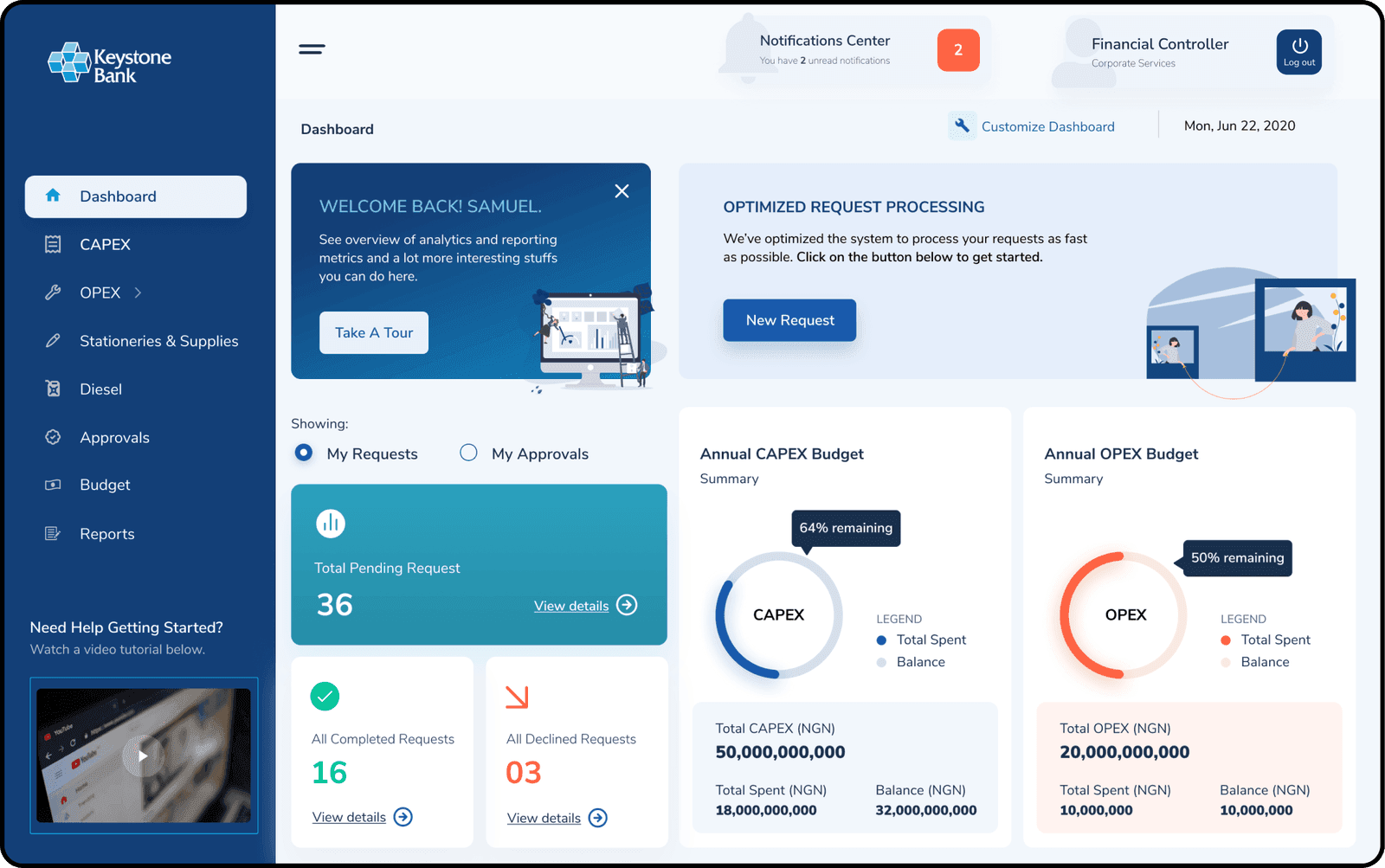Click the Total OPEX value 20,000,000,000
The width and height of the screenshot is (1385, 868).
(x=1124, y=752)
